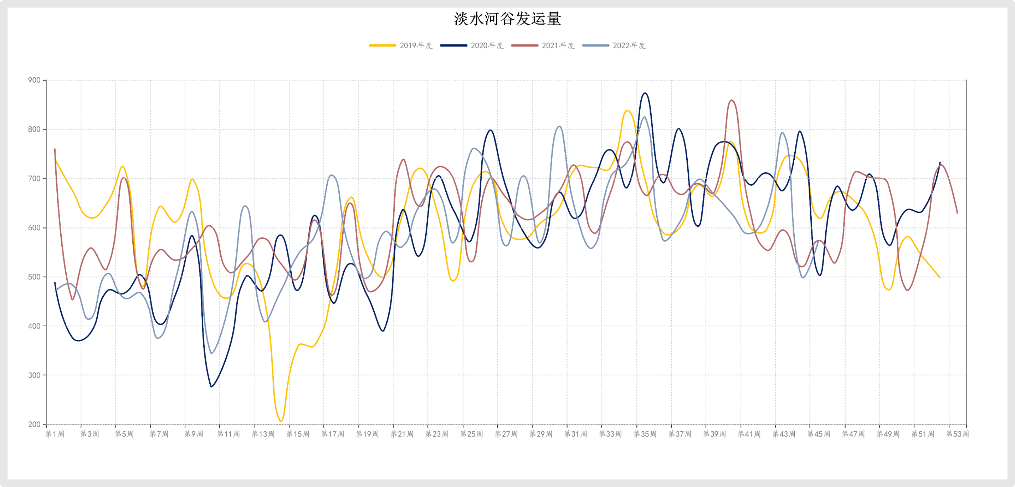Toggle the 2019年度 legend series
Image resolution: width=1015 pixels, height=487 pixels.
[x=401, y=45]
